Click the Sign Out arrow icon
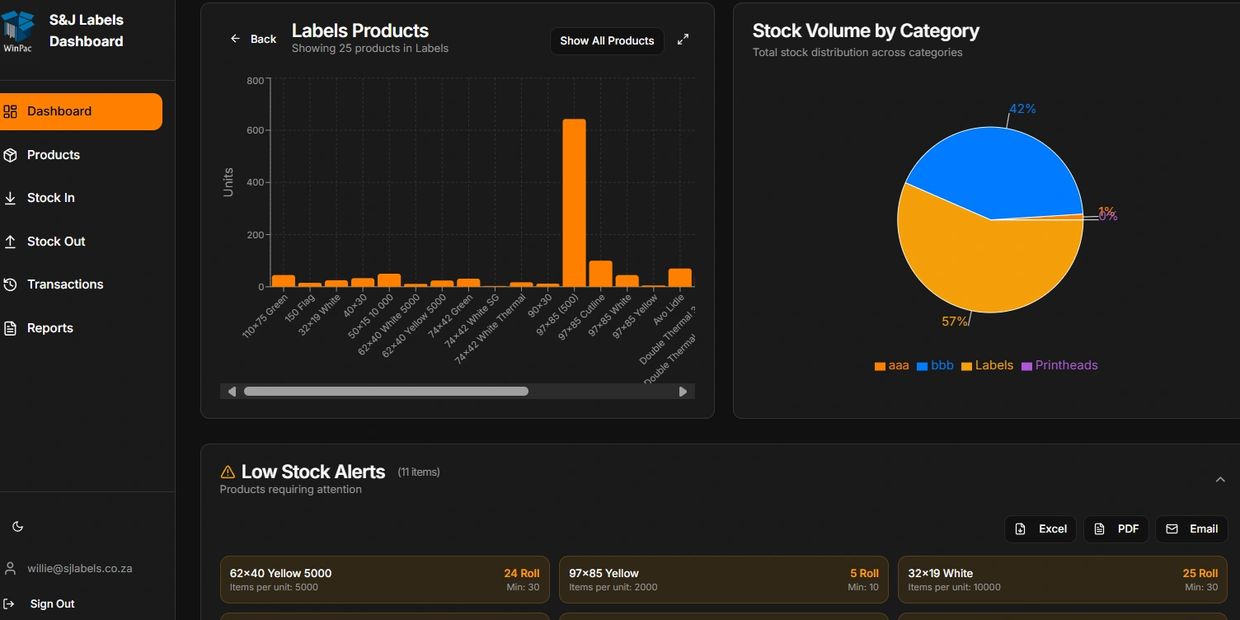Viewport: 1240px width, 620px height. (x=10, y=604)
